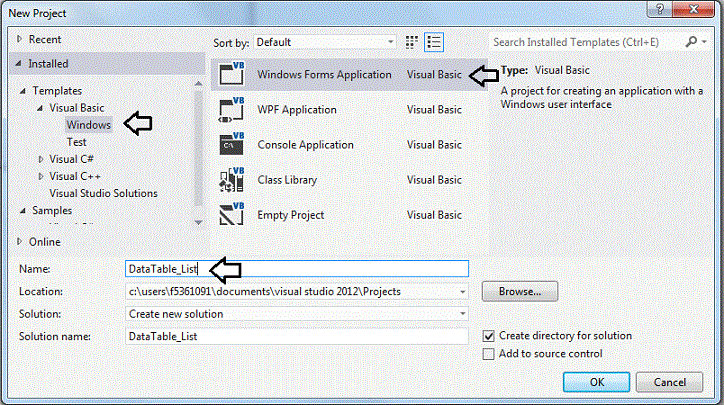Select Visual Studio Solutions tree item
The height and width of the screenshot is (405, 724).
pyautogui.click(x=103, y=193)
